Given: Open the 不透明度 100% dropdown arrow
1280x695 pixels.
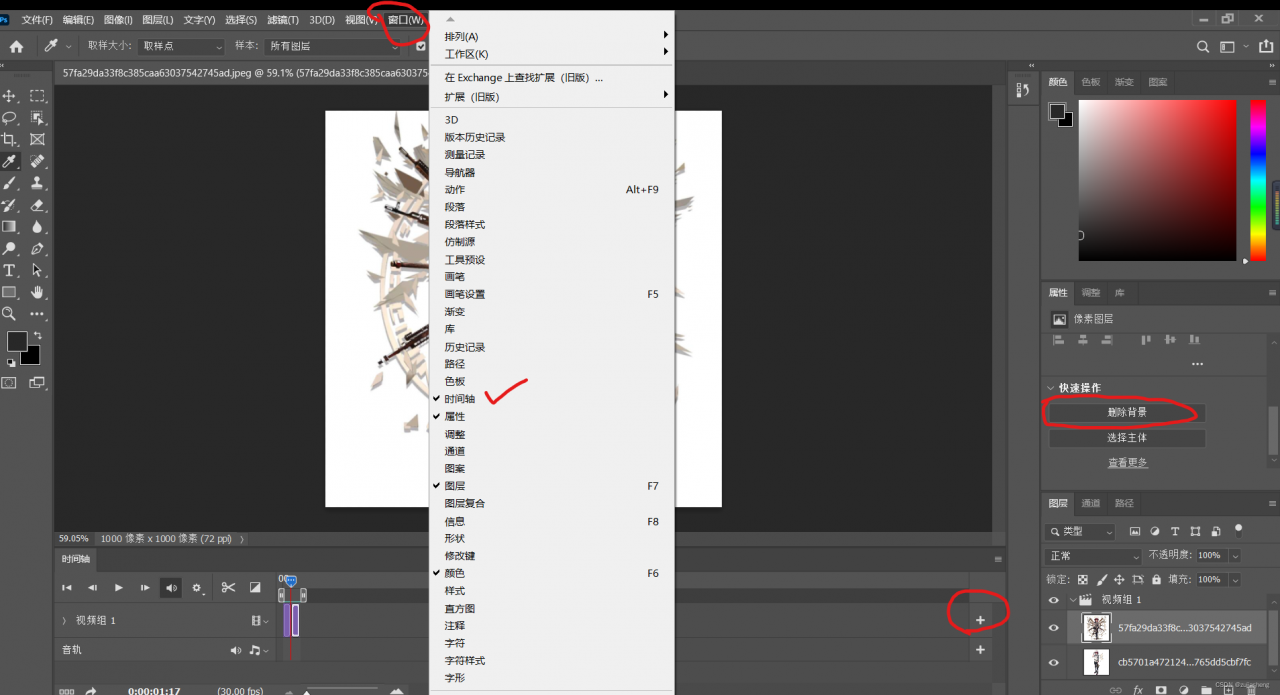Looking at the screenshot, I should (1235, 555).
